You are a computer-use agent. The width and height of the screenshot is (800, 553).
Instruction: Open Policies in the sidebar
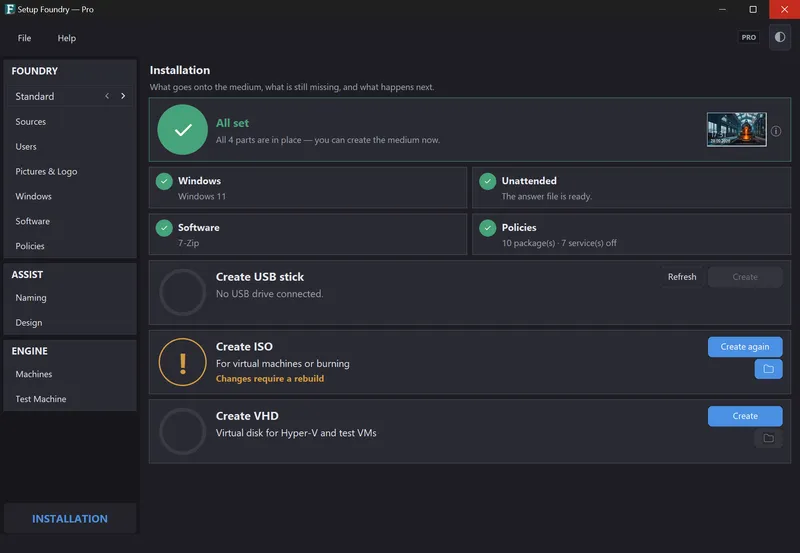[x=70, y=246]
